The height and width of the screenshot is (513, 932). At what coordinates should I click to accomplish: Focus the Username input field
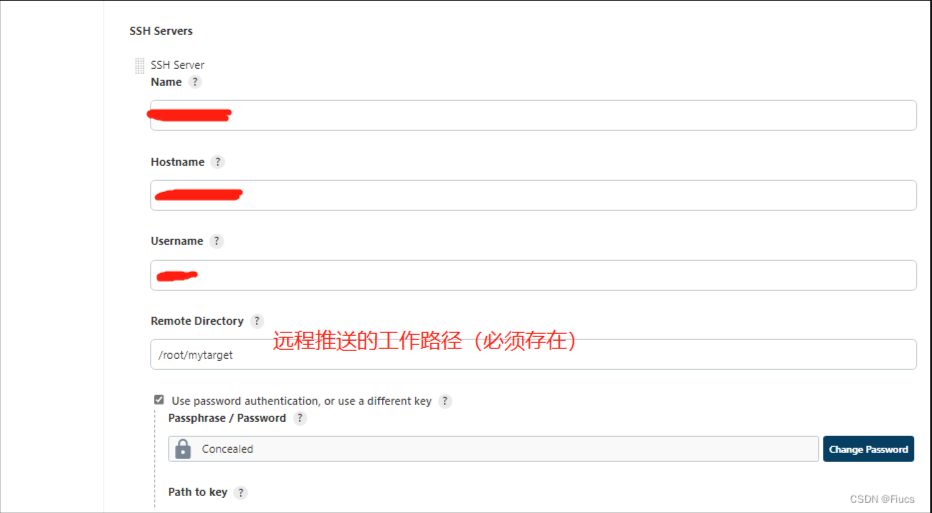click(533, 275)
